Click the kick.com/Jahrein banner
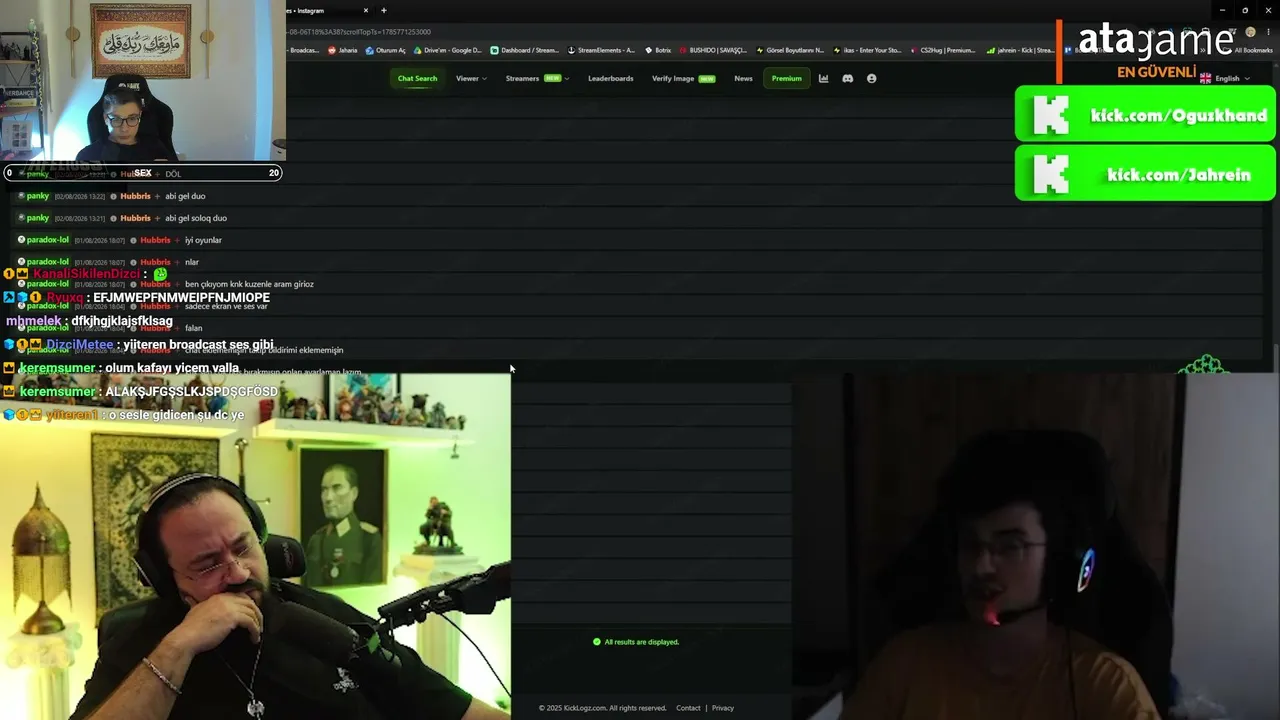 [1145, 174]
